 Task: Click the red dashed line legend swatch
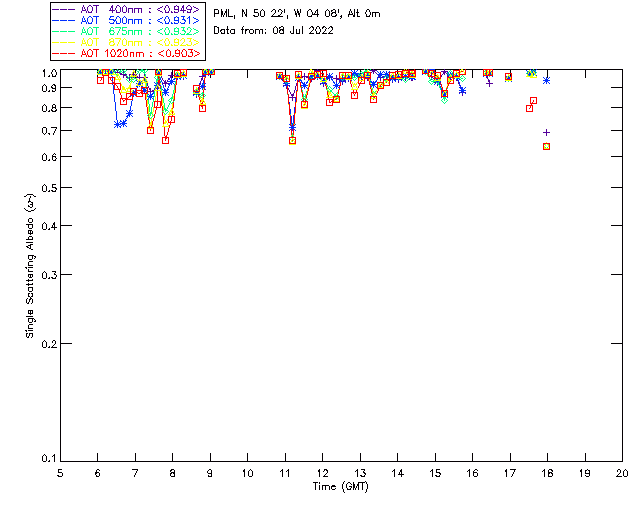[63, 53]
